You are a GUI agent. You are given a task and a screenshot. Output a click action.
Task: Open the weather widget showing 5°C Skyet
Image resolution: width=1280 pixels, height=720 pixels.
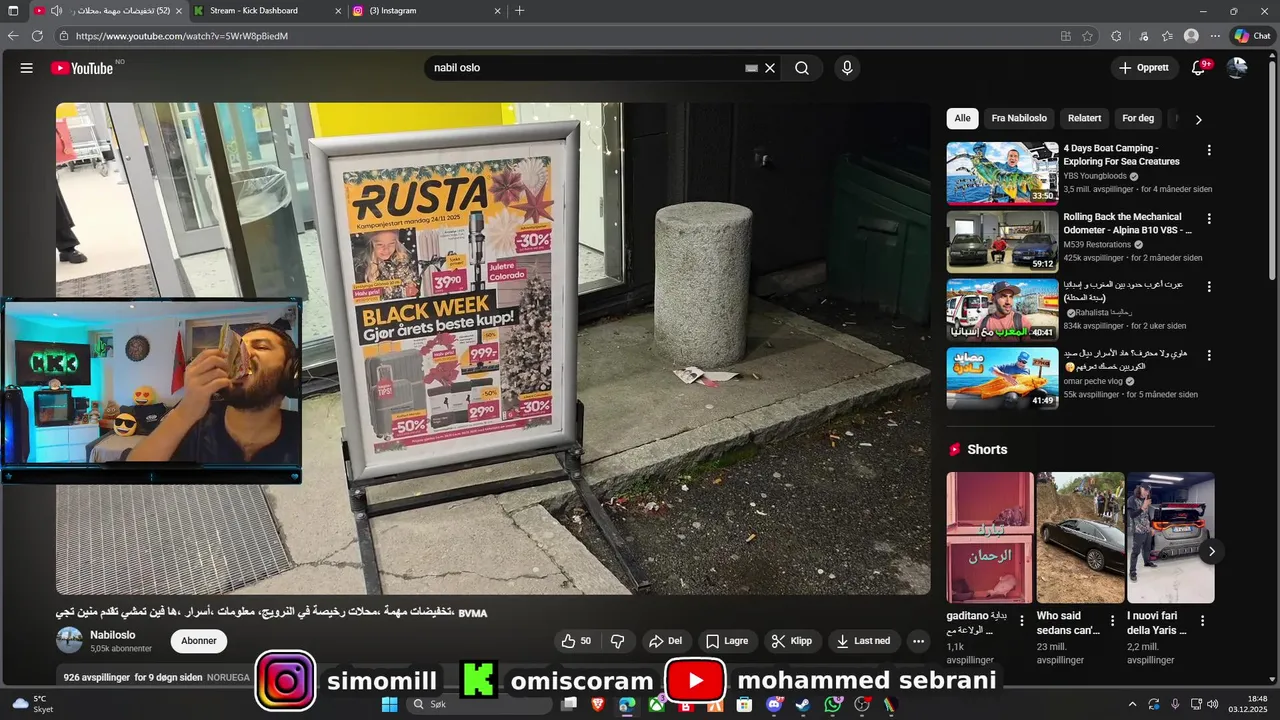33,704
